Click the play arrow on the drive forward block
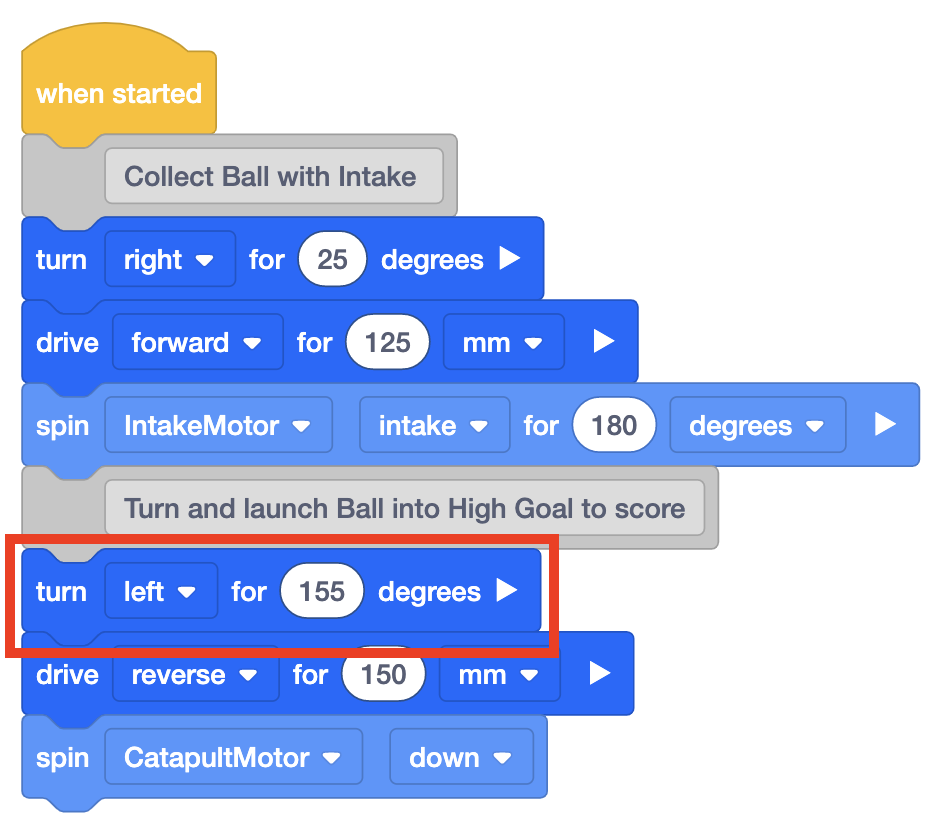The image size is (934, 832). pos(603,342)
